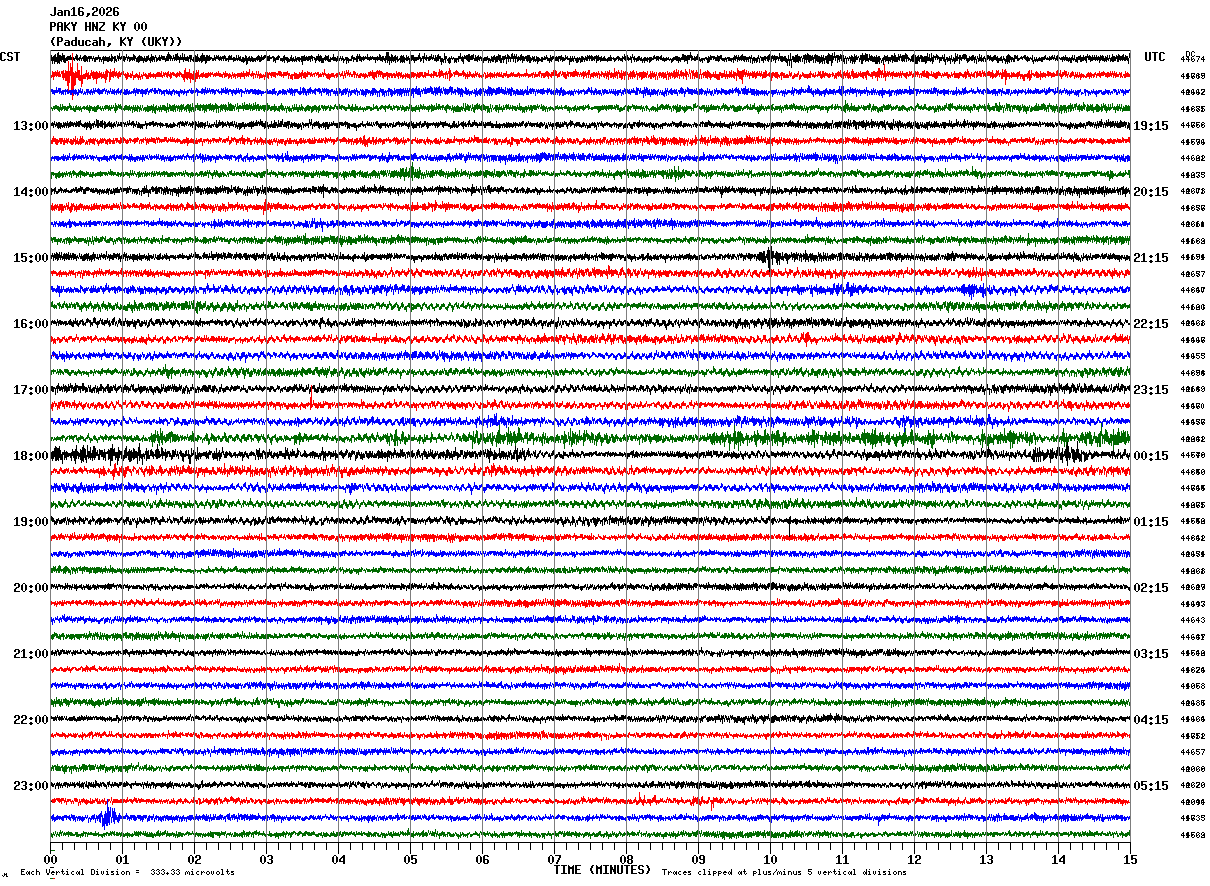Click the 05:15 UTC time label

pyautogui.click(x=1151, y=786)
